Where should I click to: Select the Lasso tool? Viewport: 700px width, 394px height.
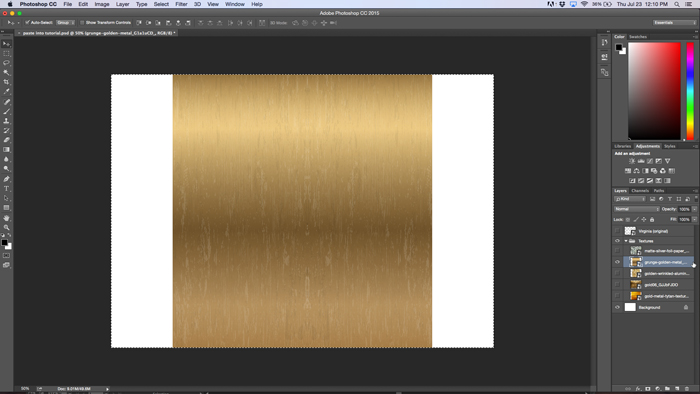tap(6, 63)
